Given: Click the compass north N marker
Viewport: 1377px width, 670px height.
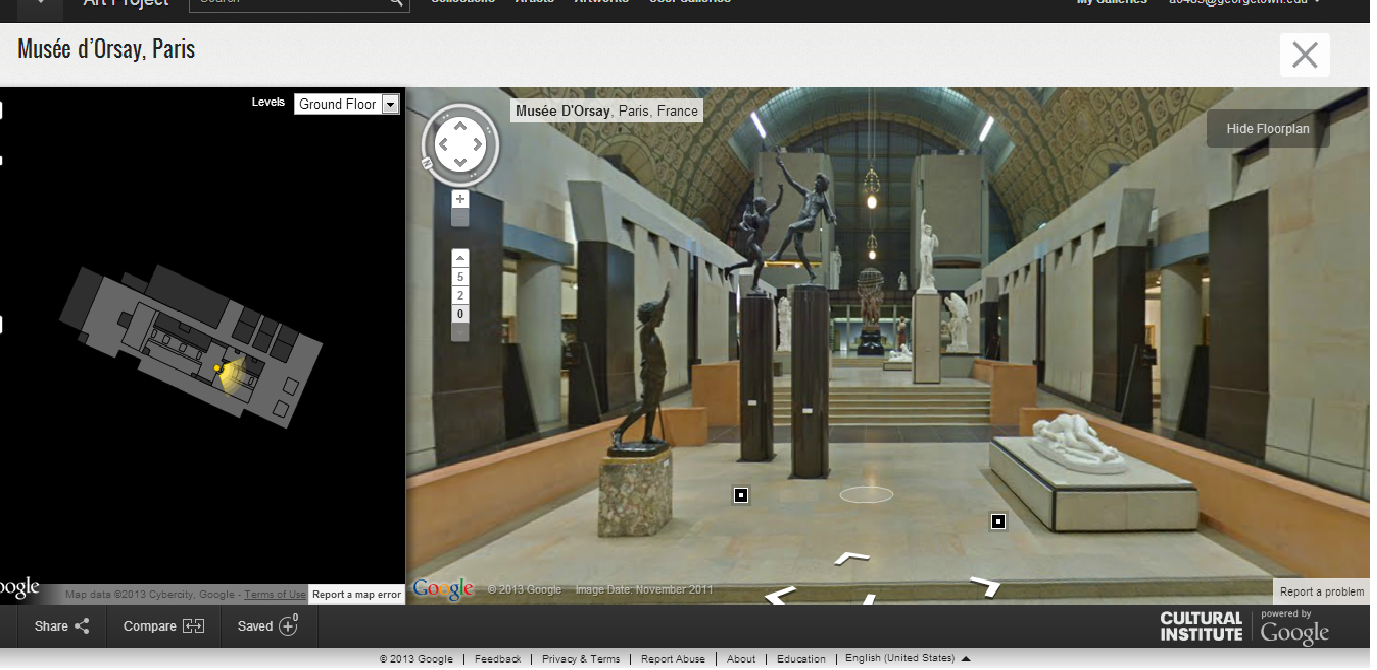Looking at the screenshot, I should [427, 163].
